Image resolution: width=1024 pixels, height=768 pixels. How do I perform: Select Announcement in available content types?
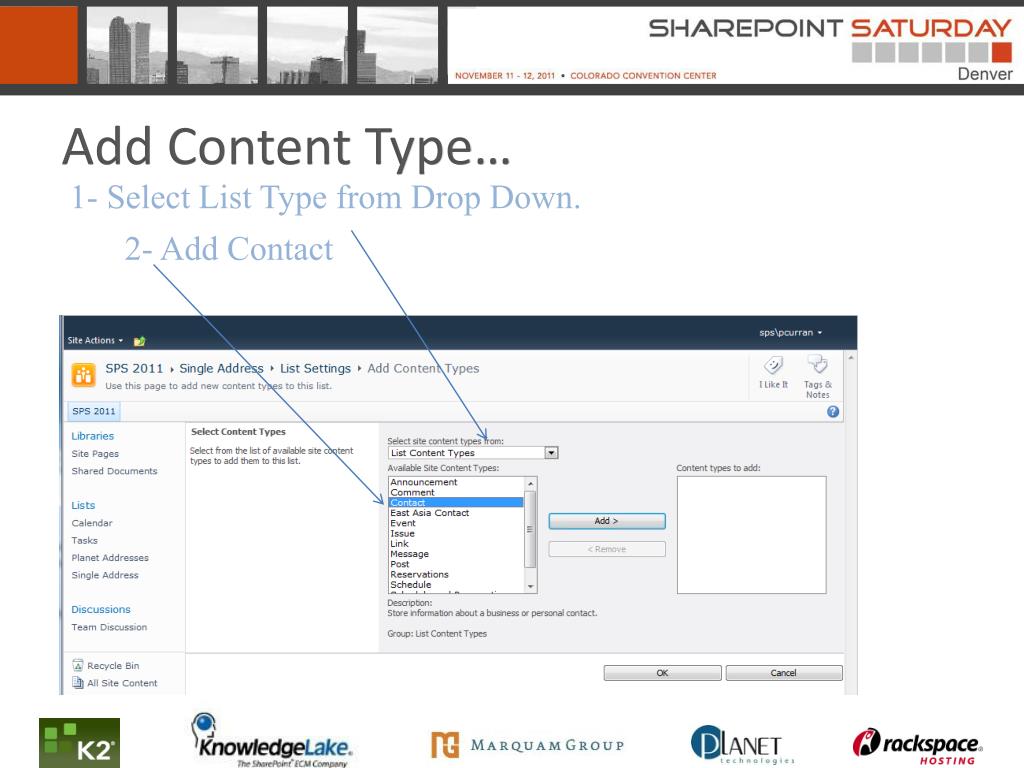tap(456, 482)
